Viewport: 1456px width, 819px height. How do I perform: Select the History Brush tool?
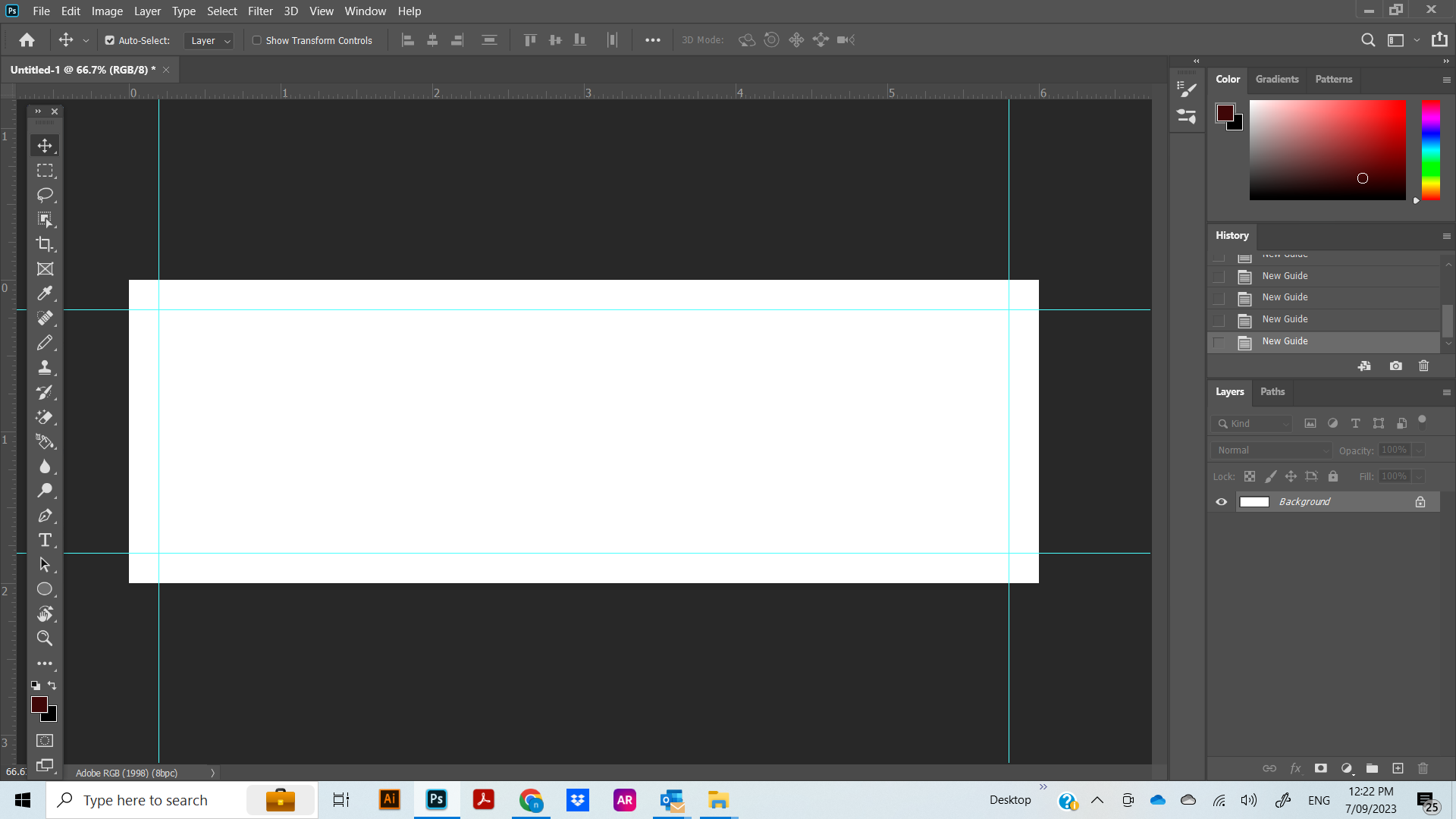pos(45,392)
